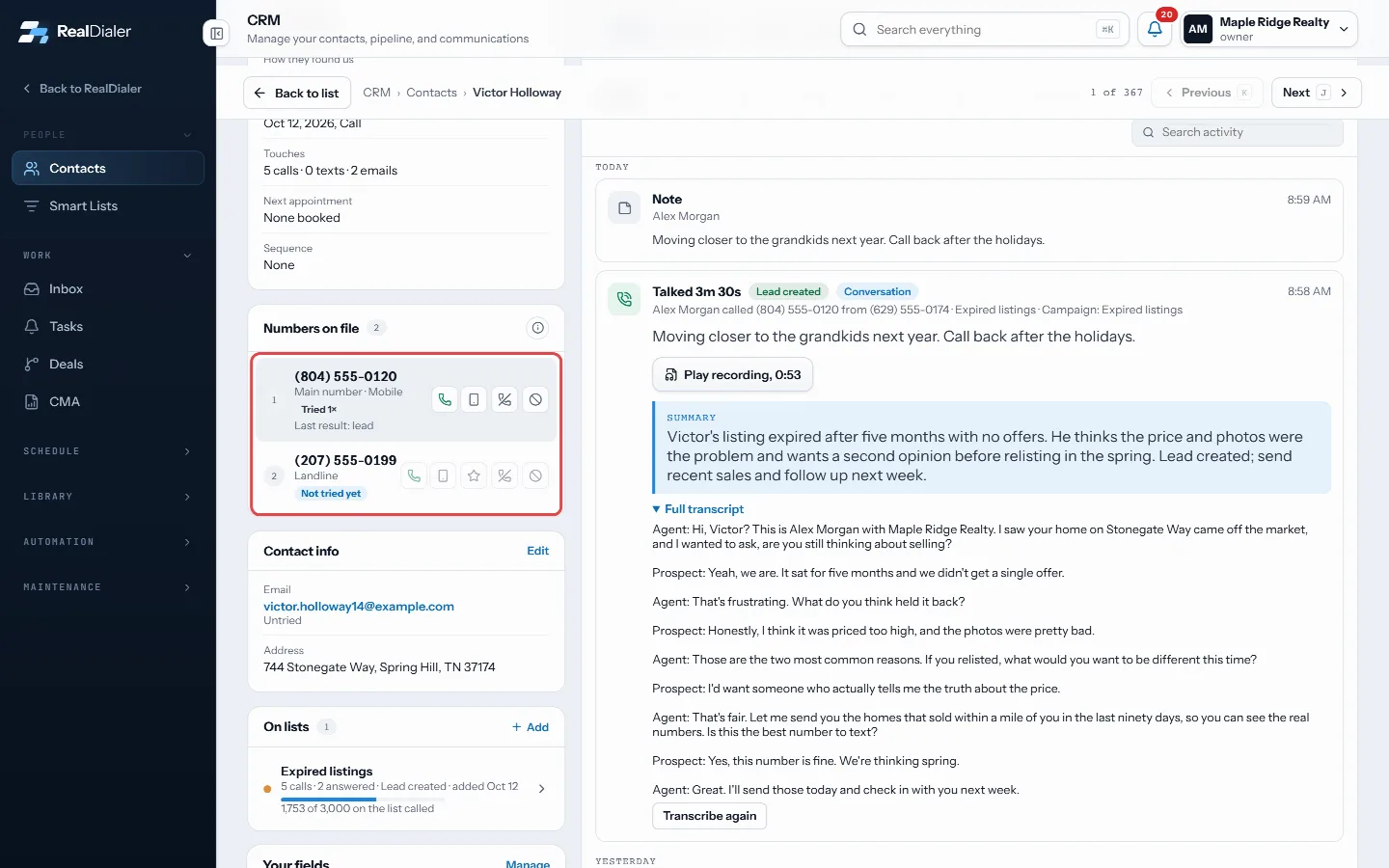Open the Tasks page
Image resolution: width=1389 pixels, height=868 pixels.
tap(108, 327)
